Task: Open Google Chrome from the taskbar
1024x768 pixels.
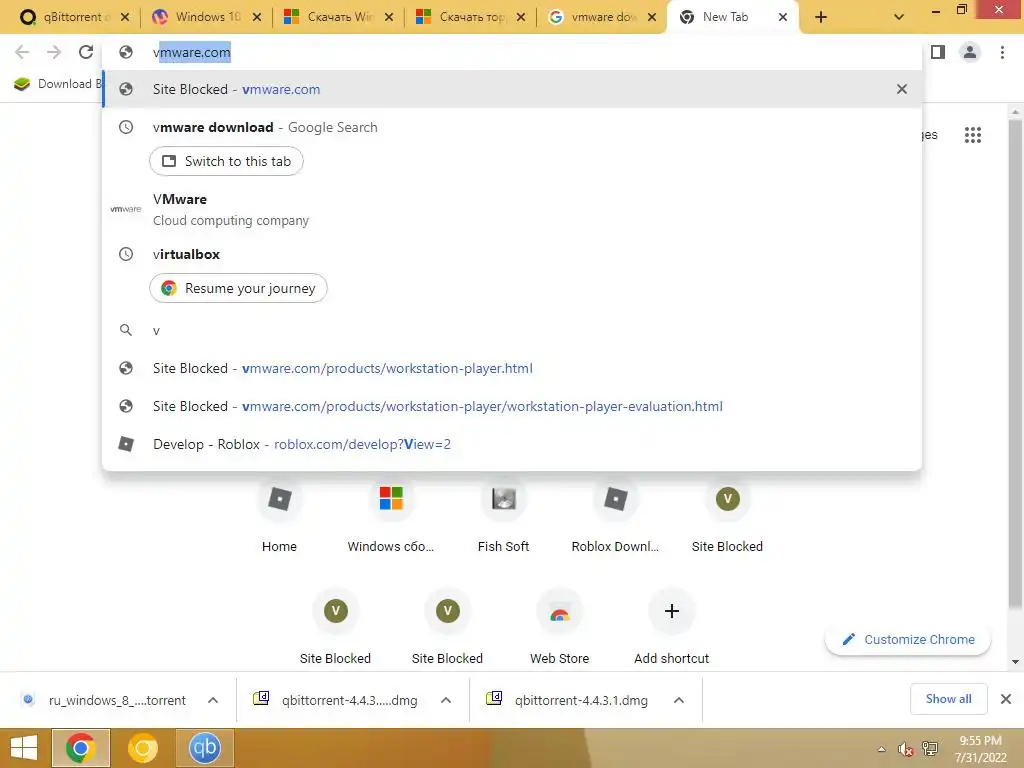Action: tap(80, 748)
